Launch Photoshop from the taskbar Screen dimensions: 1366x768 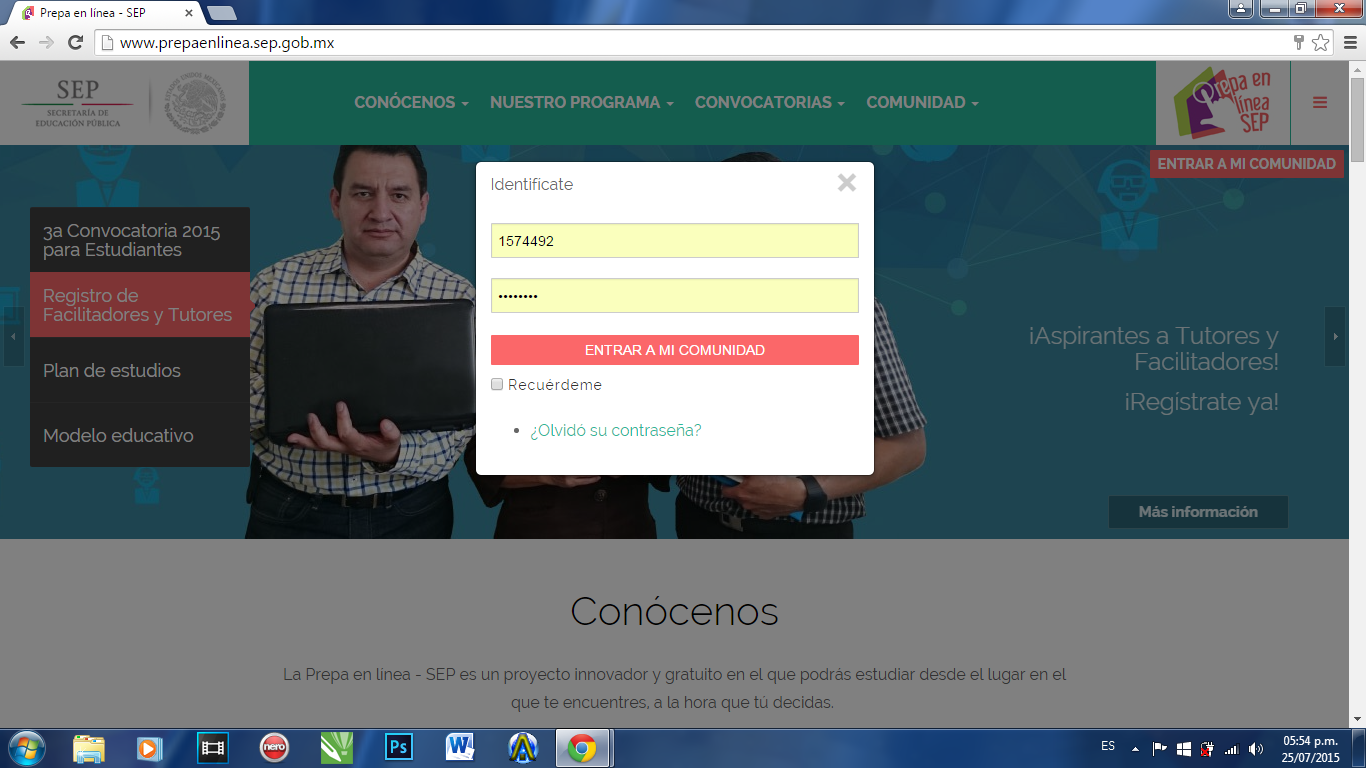pos(399,748)
